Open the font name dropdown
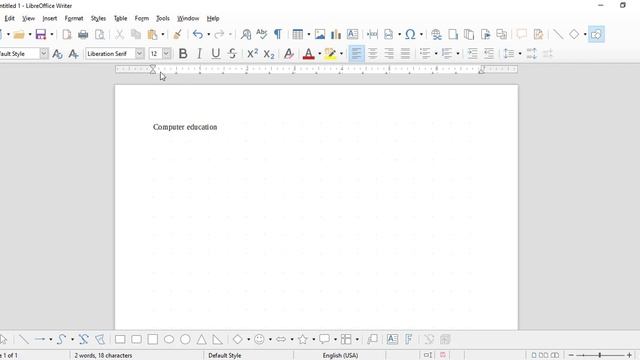The width and height of the screenshot is (640, 360). click(x=140, y=53)
